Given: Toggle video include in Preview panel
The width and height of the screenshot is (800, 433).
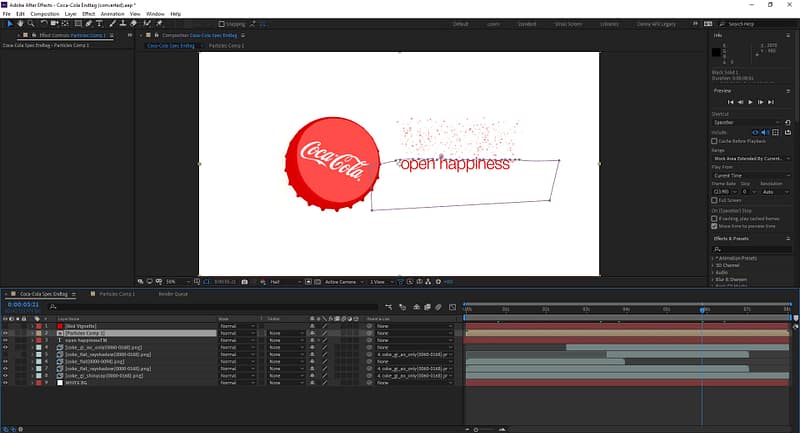Looking at the screenshot, I should [x=755, y=132].
